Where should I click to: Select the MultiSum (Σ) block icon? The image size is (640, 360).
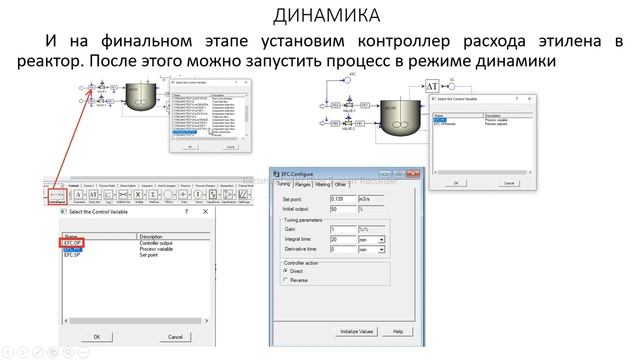click(153, 194)
